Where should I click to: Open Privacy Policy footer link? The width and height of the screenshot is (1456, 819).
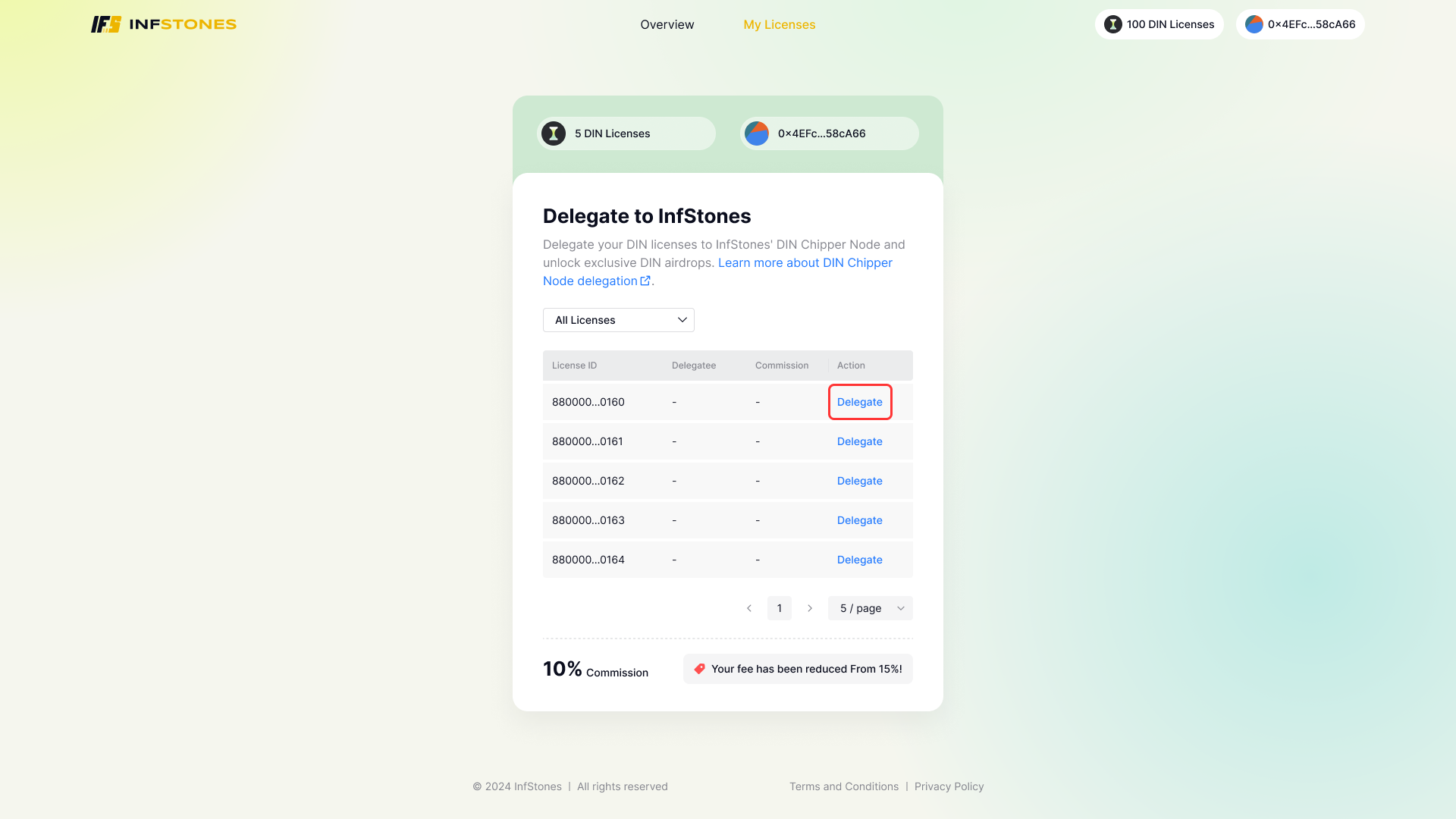click(x=949, y=786)
